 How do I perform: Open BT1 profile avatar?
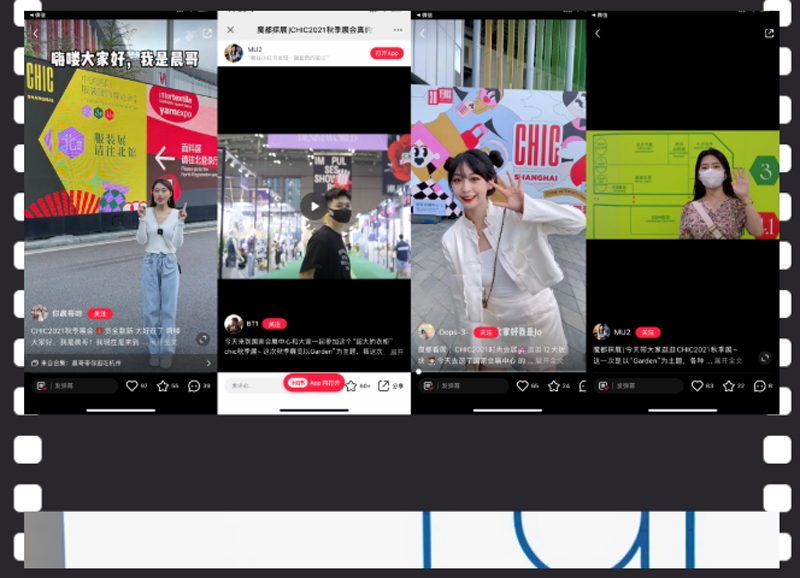tap(234, 323)
